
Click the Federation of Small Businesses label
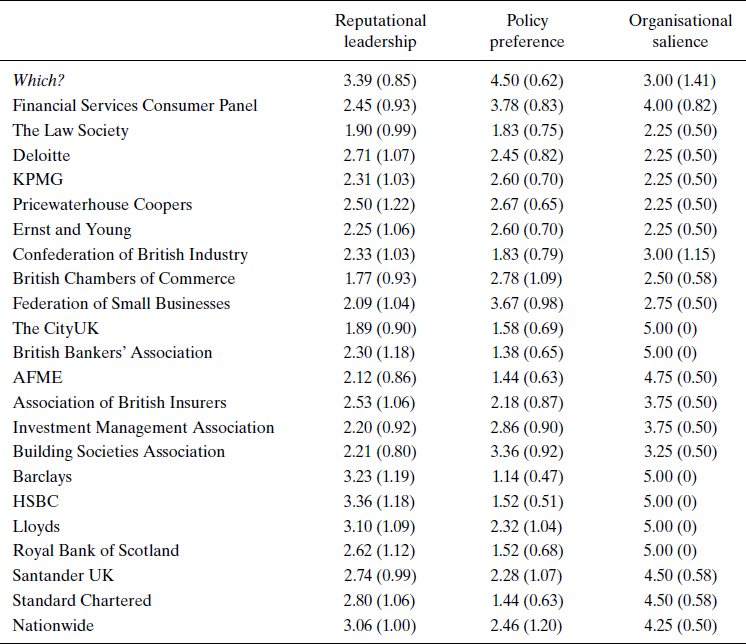pyautogui.click(x=121, y=303)
